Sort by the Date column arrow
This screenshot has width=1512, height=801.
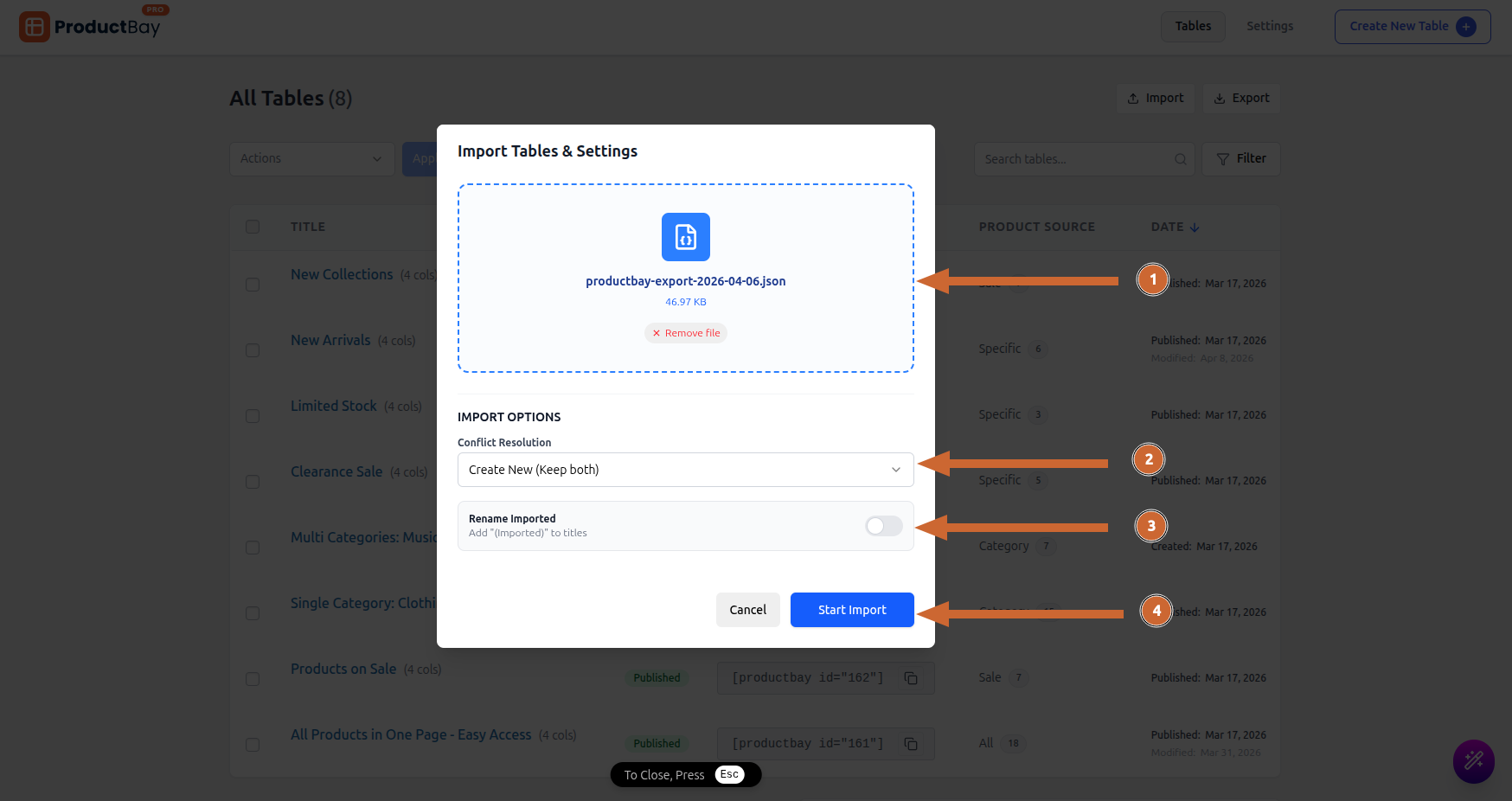point(1195,227)
